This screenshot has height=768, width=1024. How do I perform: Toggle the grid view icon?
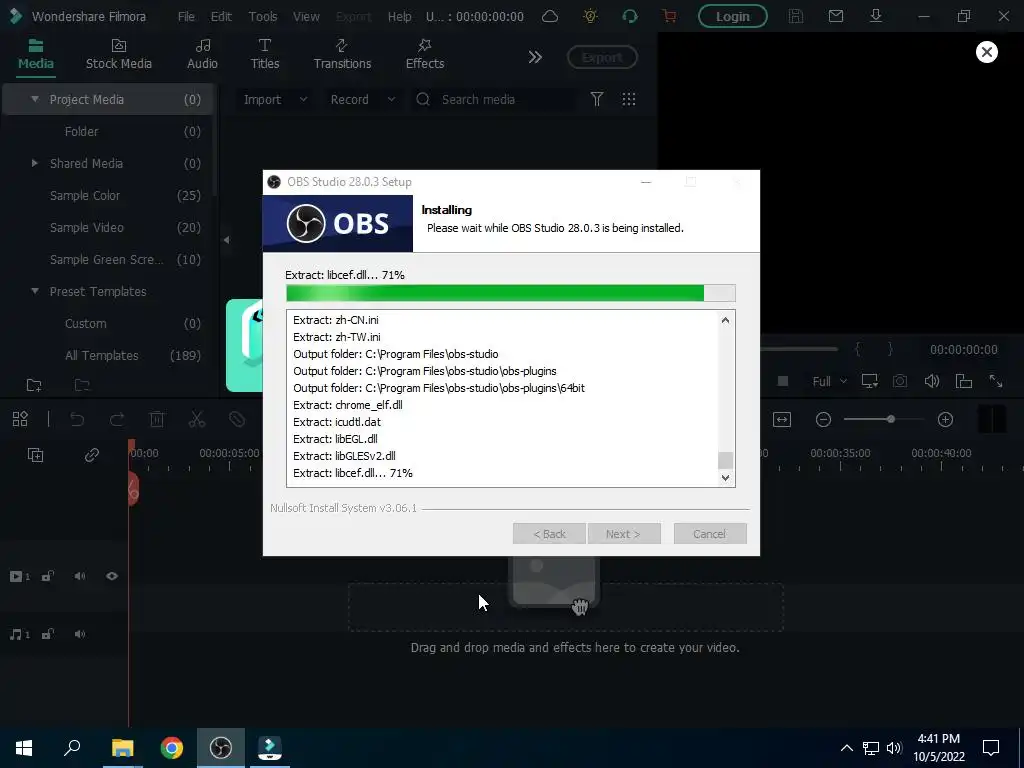[629, 99]
